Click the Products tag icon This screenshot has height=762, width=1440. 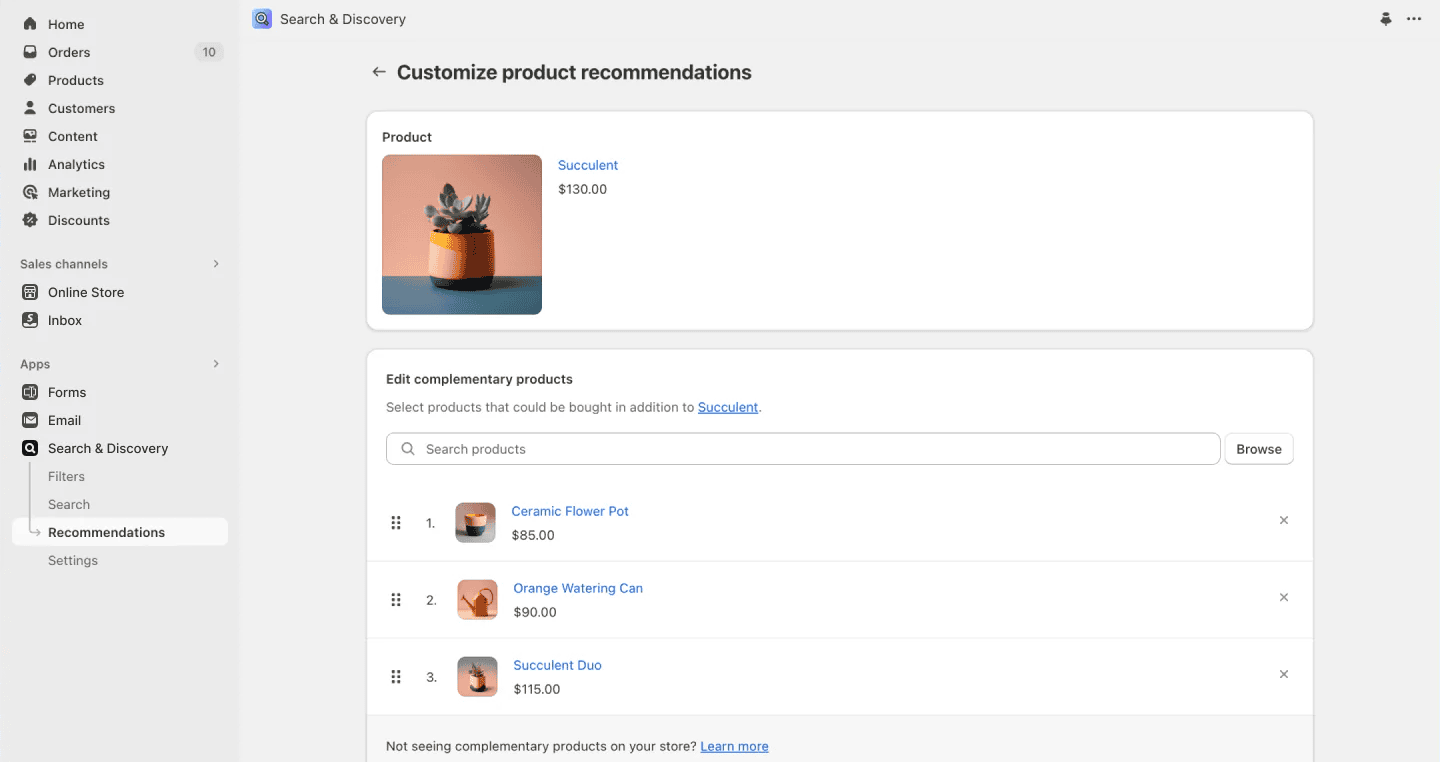(30, 80)
